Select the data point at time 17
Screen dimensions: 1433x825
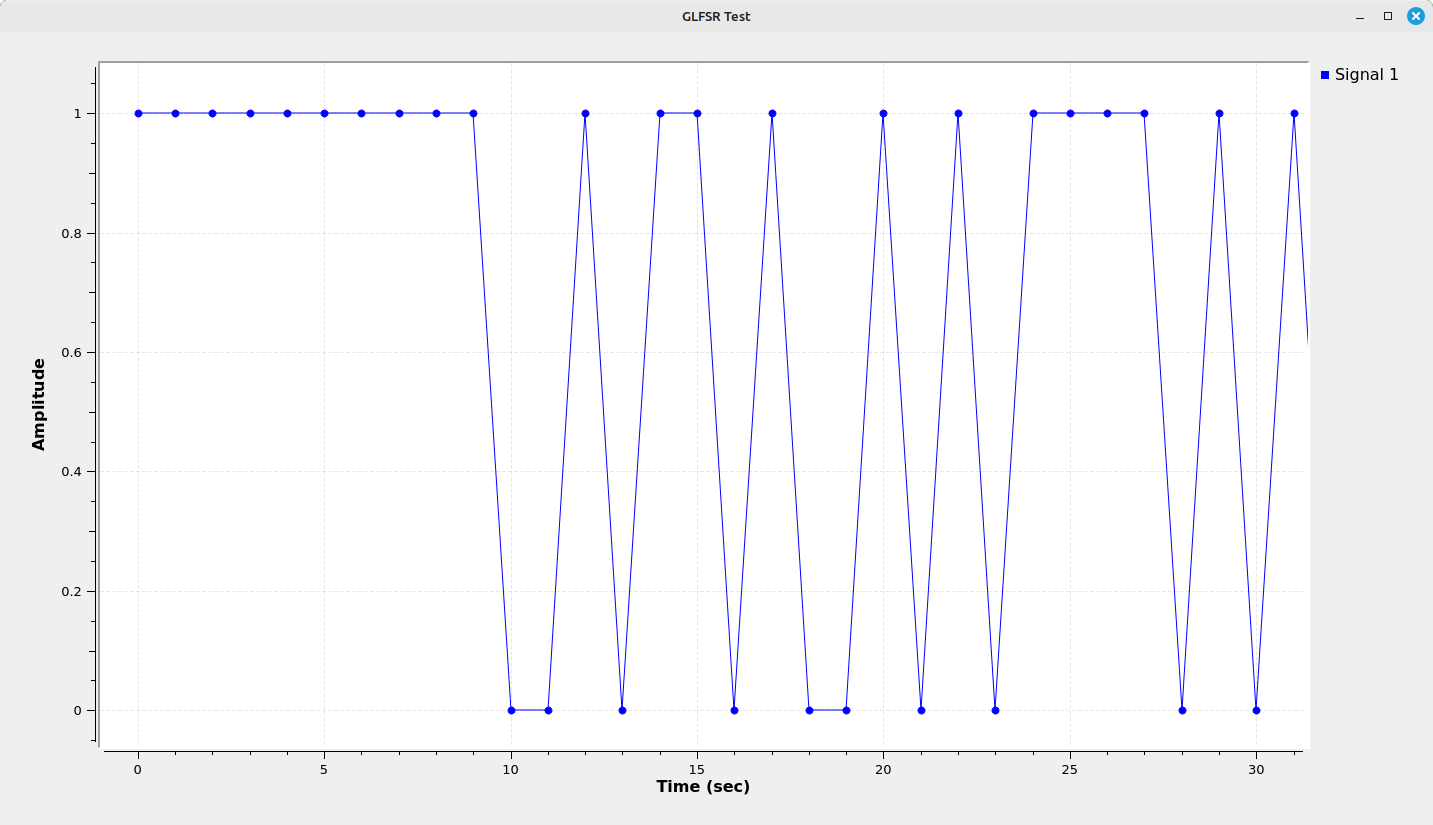(x=772, y=113)
